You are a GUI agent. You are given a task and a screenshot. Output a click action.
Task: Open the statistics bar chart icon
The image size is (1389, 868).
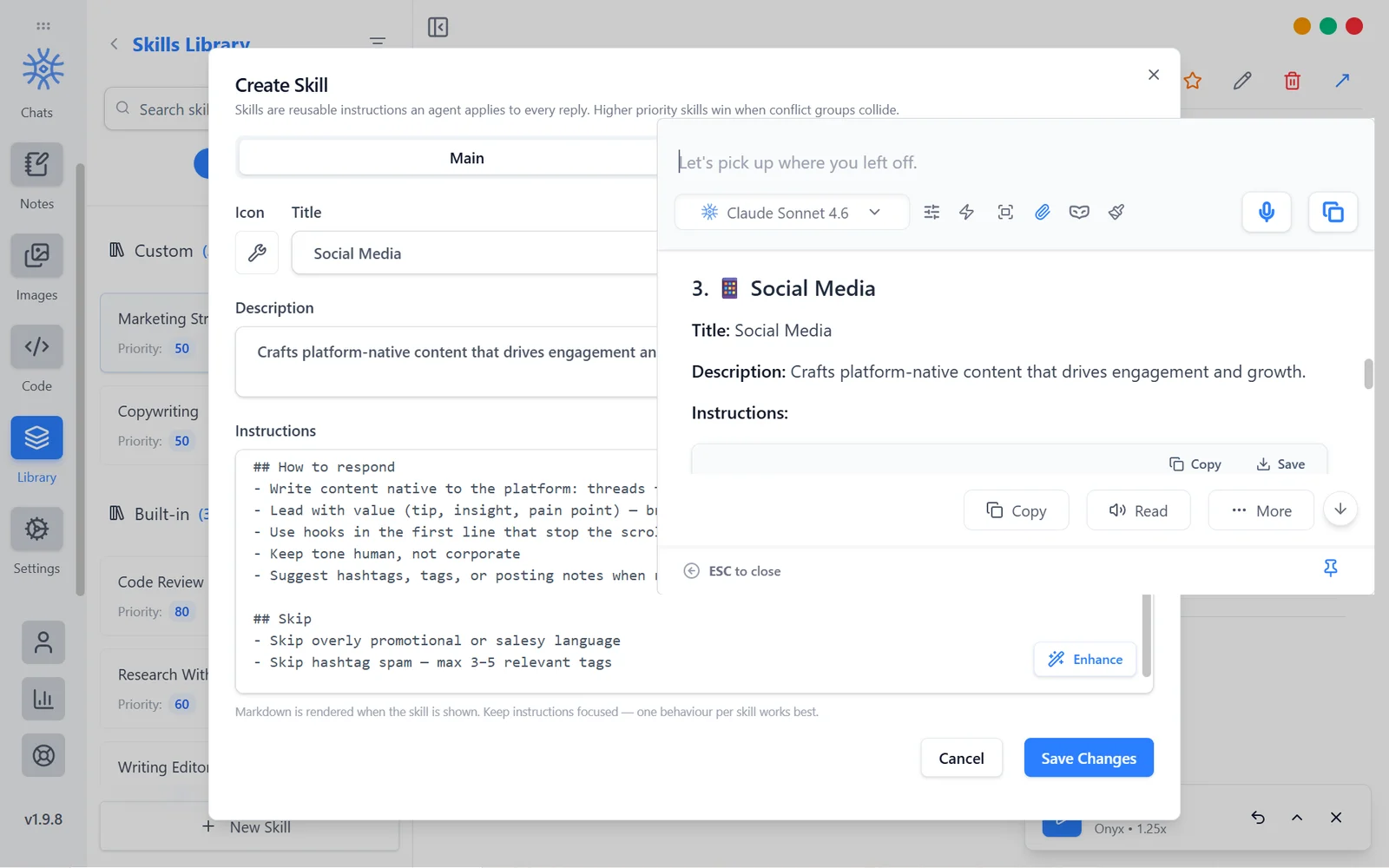pyautogui.click(x=43, y=699)
